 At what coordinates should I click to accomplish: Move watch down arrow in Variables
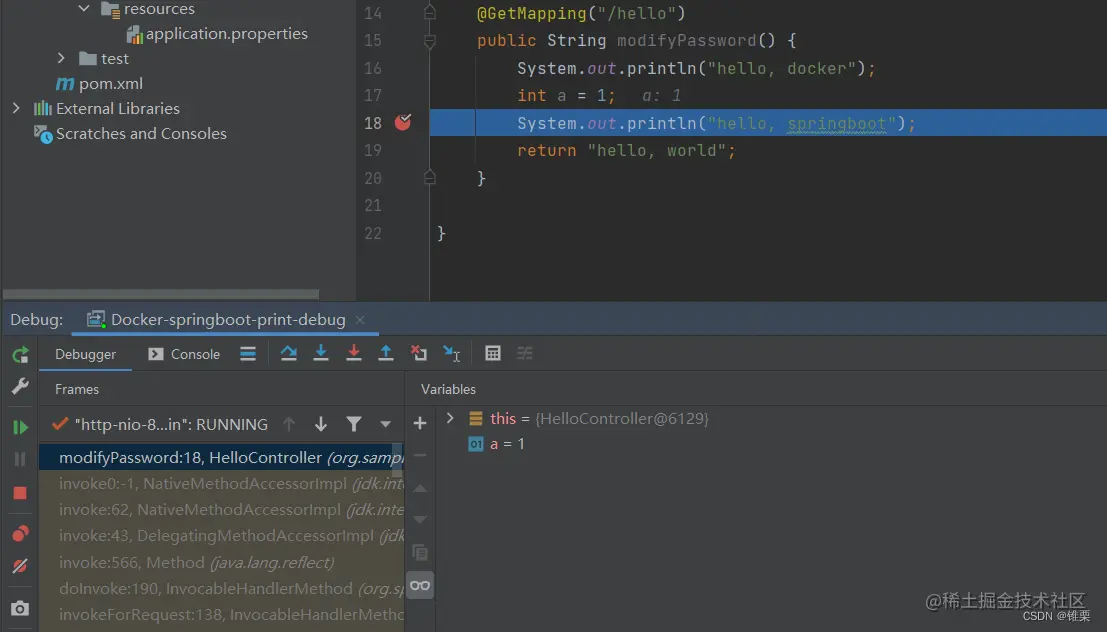click(x=420, y=520)
